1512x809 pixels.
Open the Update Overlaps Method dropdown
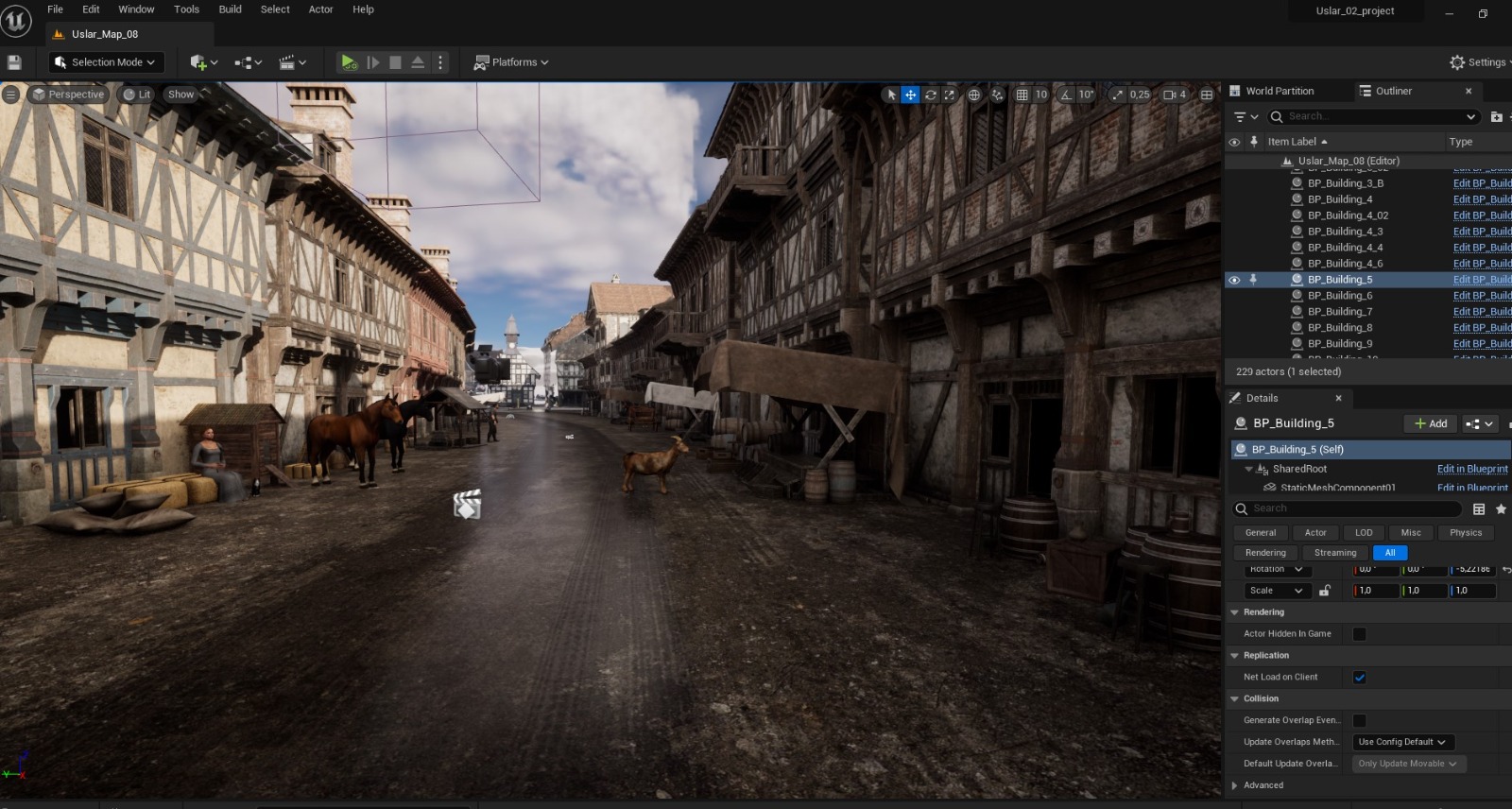coord(1402,742)
